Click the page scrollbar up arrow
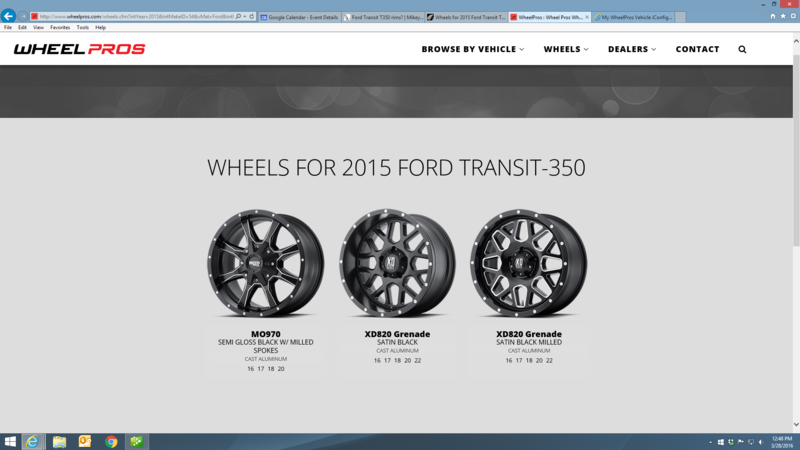The width and height of the screenshot is (800, 450). tap(796, 41)
